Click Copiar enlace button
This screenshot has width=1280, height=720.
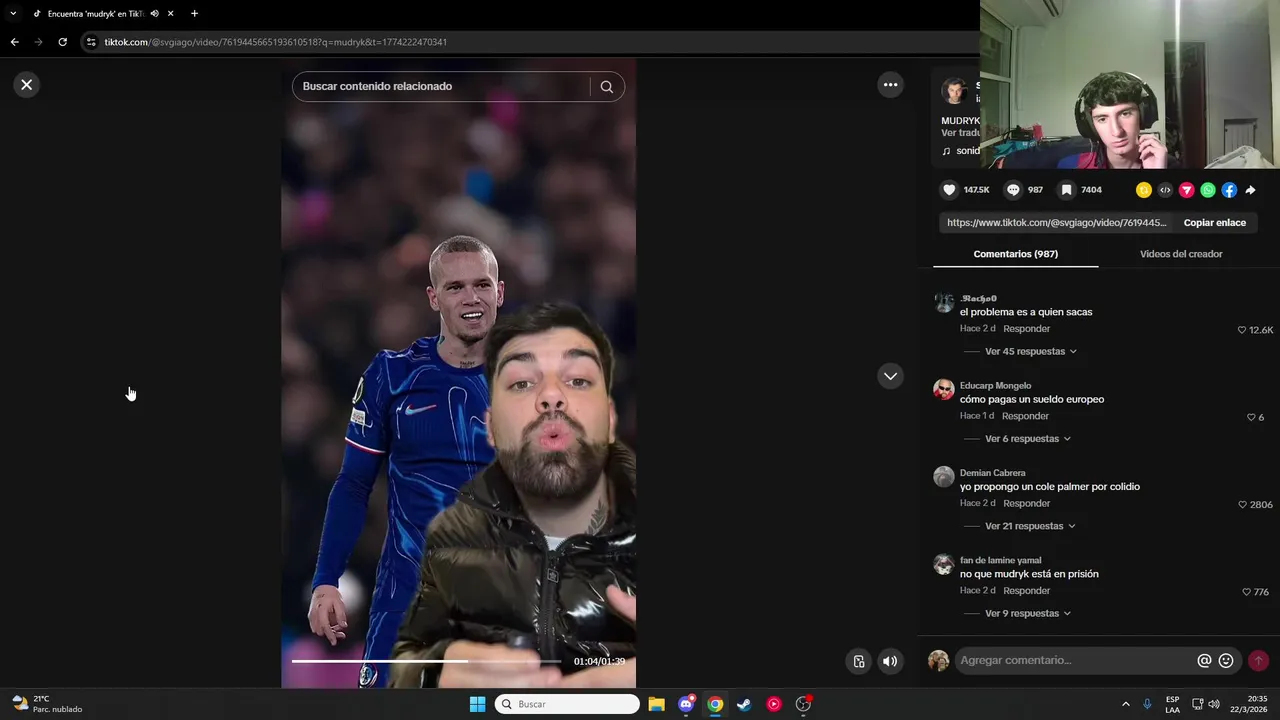tap(1215, 223)
